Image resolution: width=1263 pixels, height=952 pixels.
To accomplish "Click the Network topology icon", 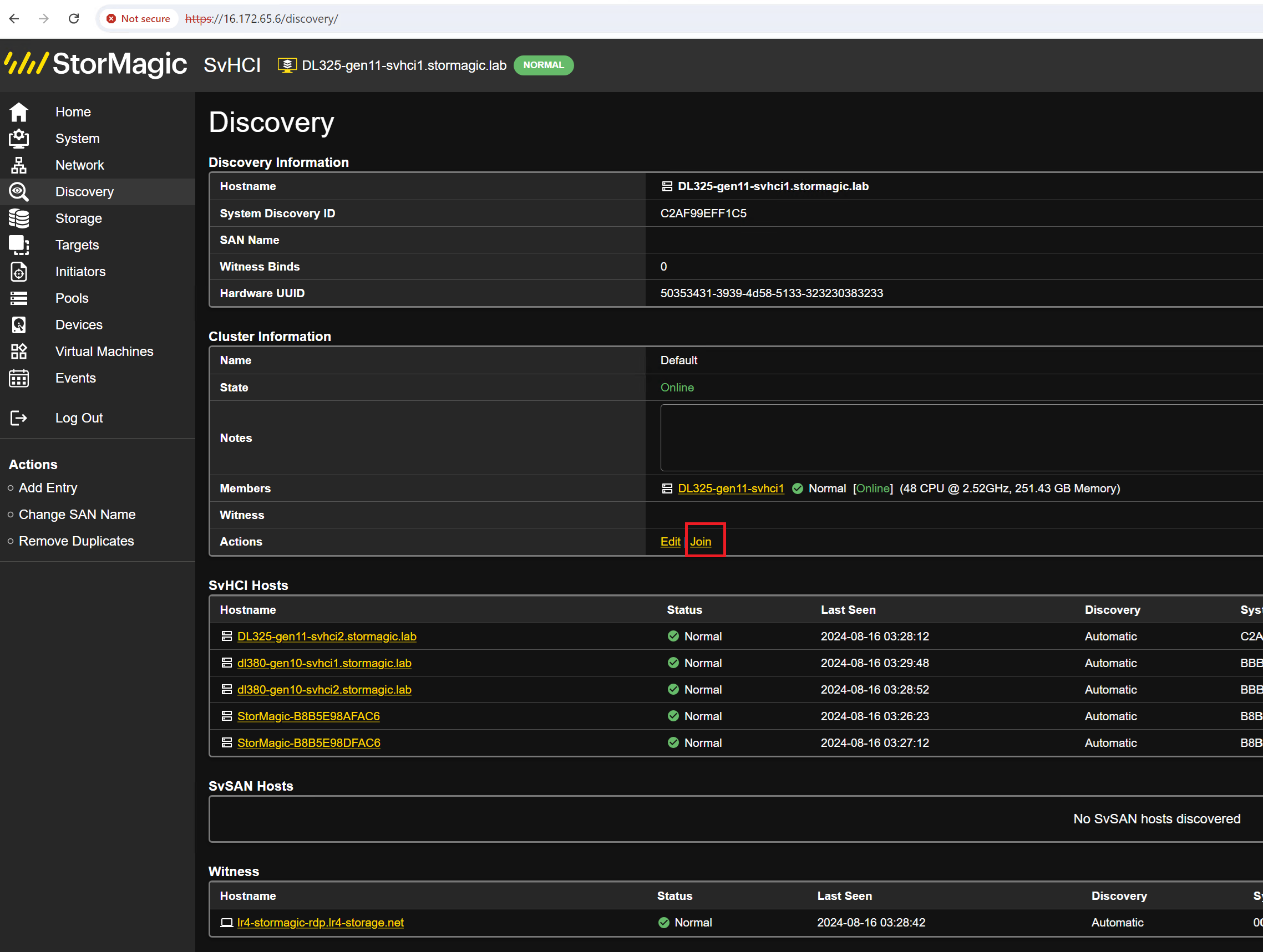I will (x=19, y=166).
